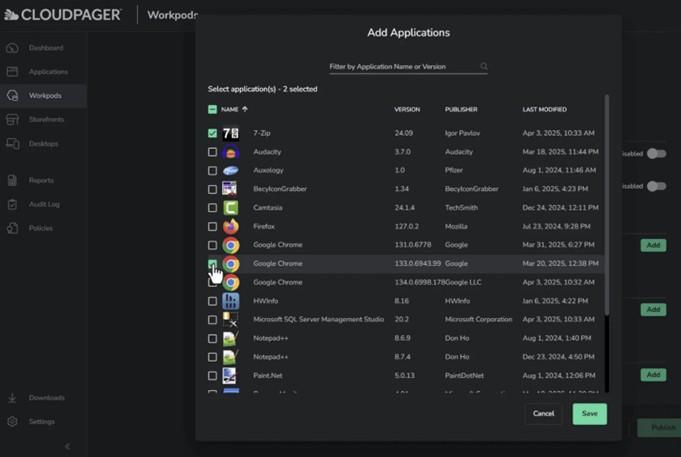Click the Audacity application icon
681x457 pixels.
pyautogui.click(x=230, y=152)
